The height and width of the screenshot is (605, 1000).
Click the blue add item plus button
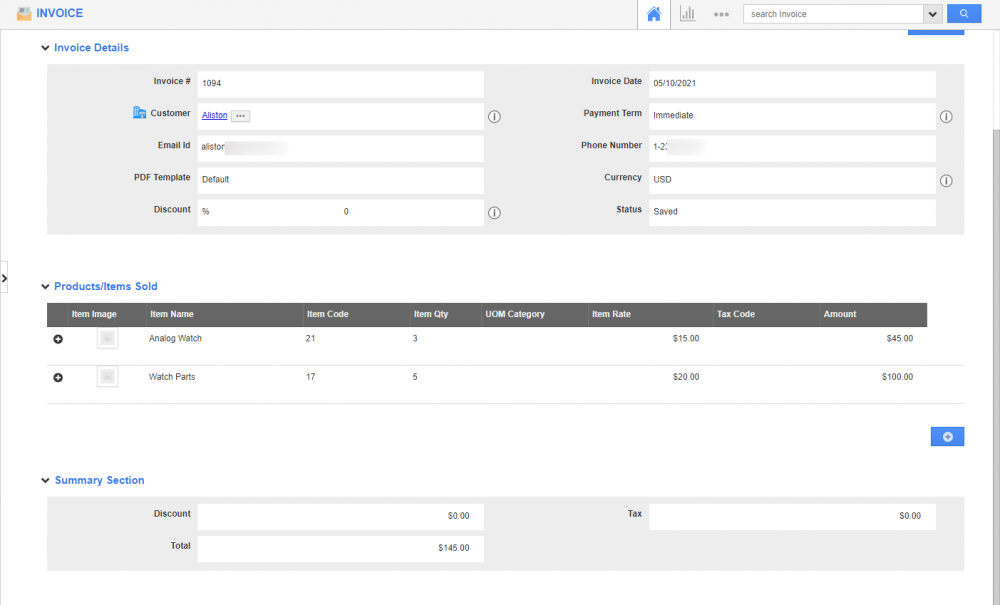pos(947,437)
